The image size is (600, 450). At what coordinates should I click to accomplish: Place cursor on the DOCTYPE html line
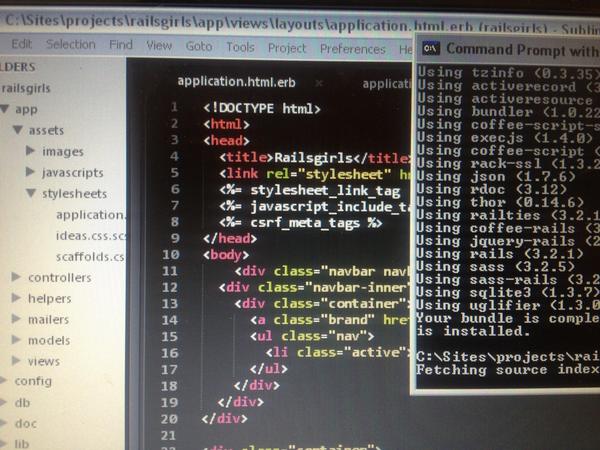(262, 109)
